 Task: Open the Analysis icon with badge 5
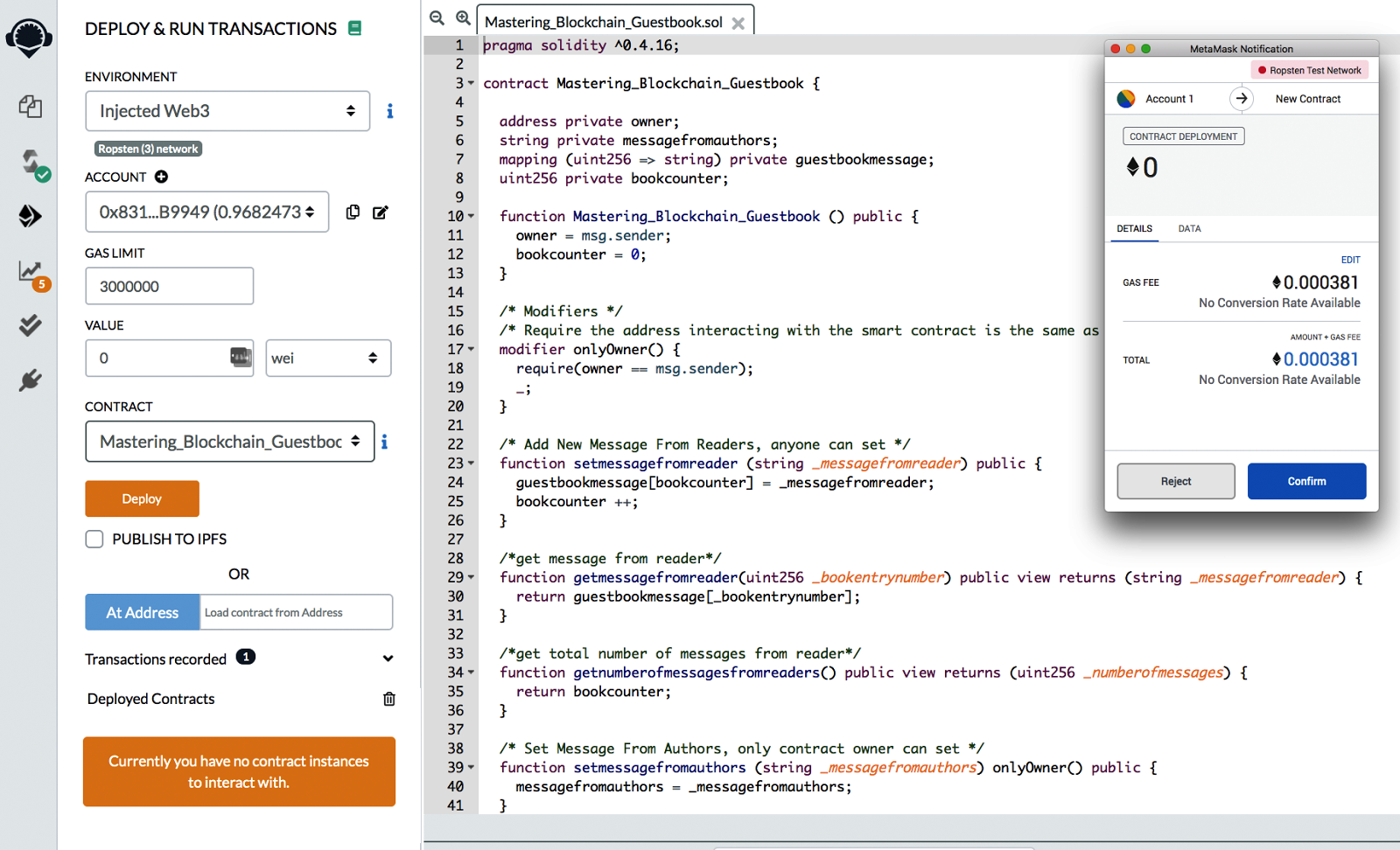[x=31, y=272]
